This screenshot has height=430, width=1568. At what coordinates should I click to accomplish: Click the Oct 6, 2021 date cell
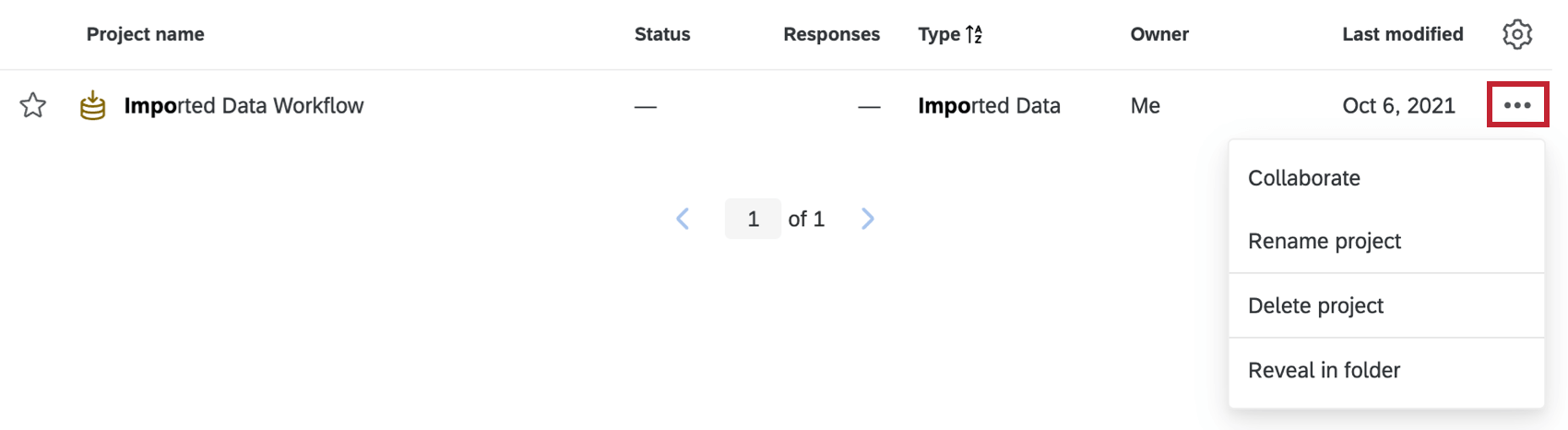point(1398,105)
